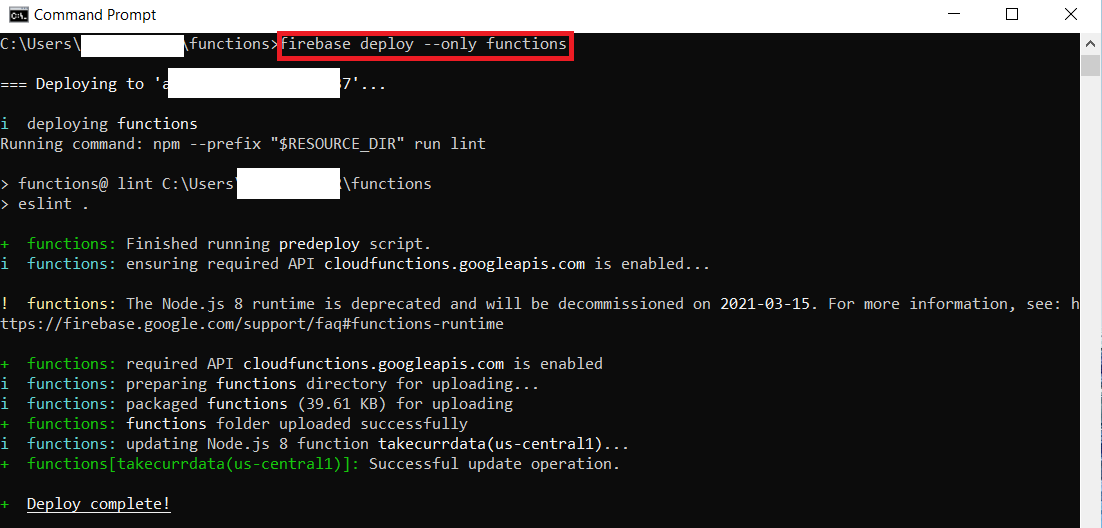
Task: Maximize the Command Prompt window
Action: [1011, 14]
